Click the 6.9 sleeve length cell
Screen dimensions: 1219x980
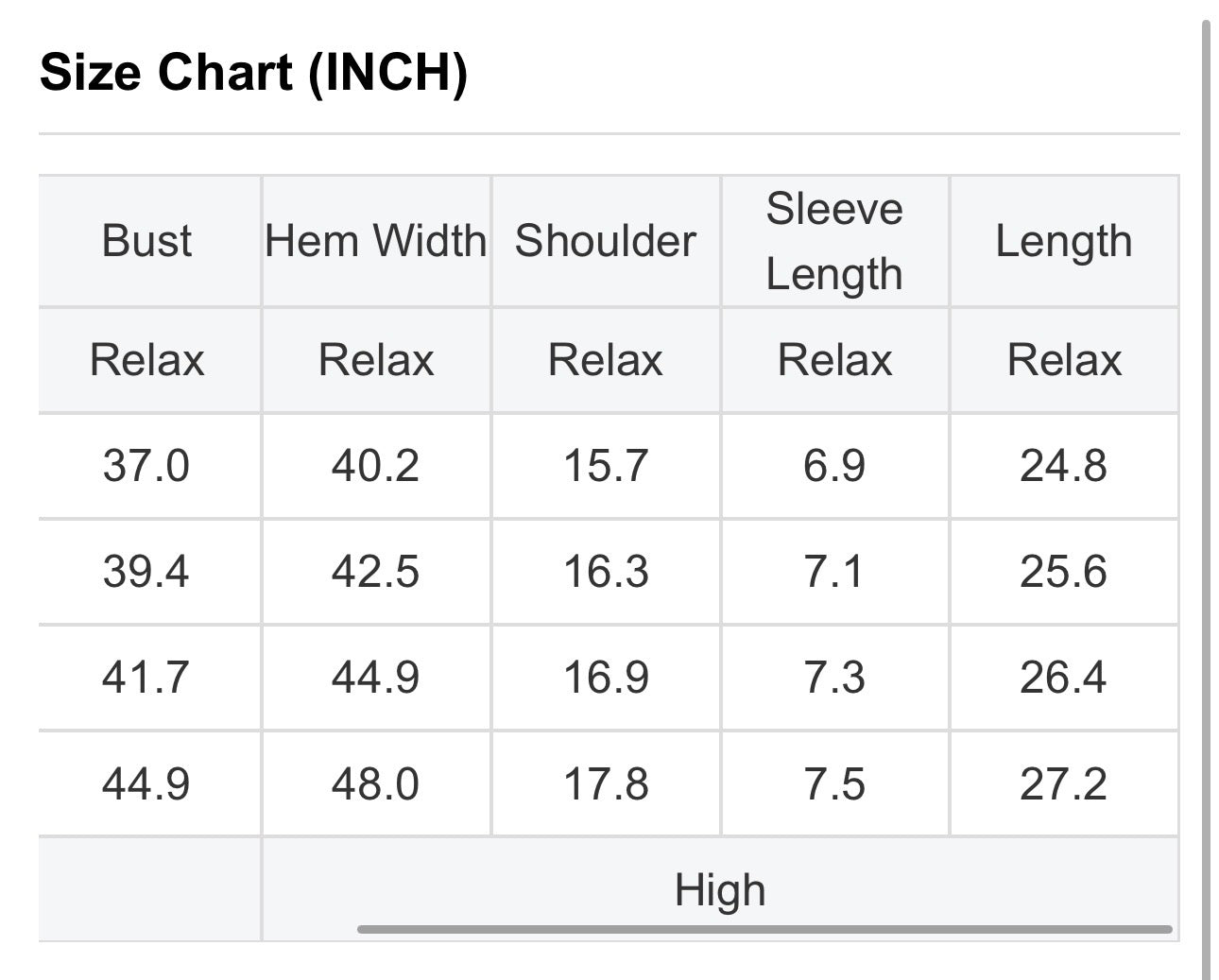835,466
